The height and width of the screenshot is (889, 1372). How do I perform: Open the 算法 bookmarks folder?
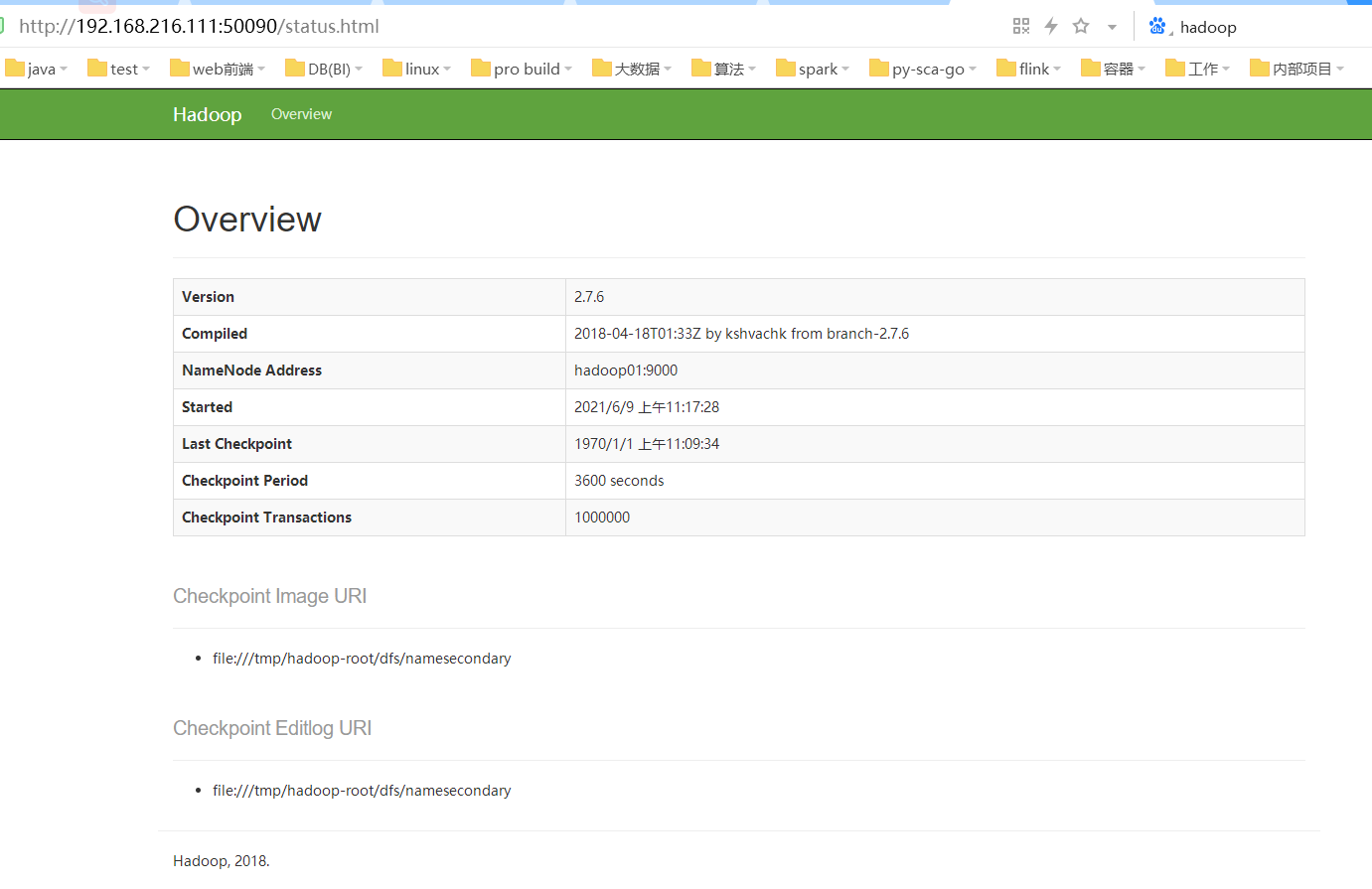tap(724, 69)
